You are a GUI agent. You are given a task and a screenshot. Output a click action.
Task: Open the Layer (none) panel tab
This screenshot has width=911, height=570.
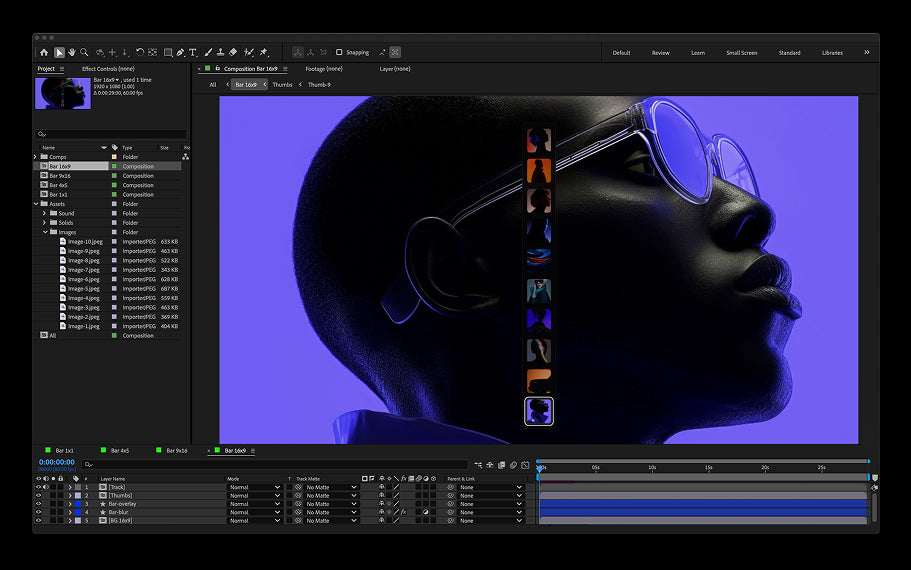395,69
